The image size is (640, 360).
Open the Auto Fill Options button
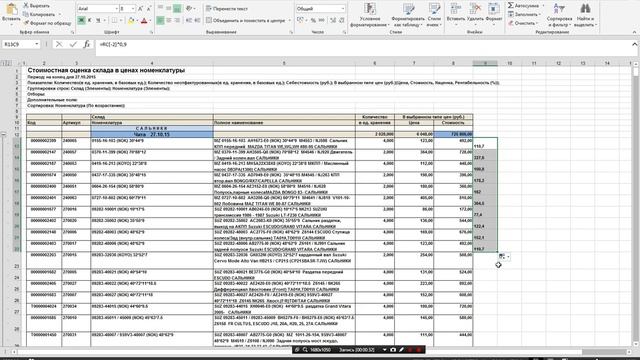pyautogui.click(x=504, y=257)
